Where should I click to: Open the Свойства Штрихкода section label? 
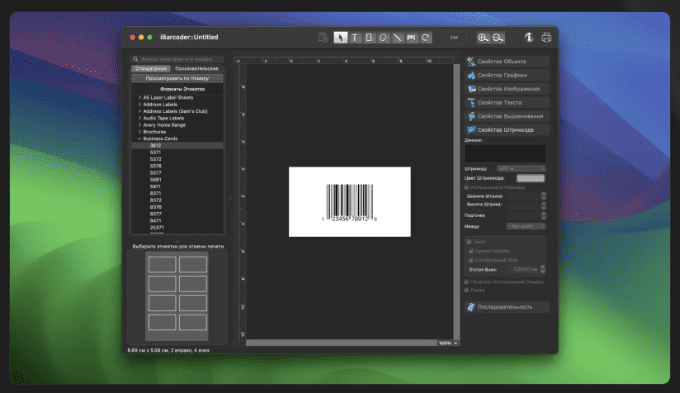click(506, 130)
